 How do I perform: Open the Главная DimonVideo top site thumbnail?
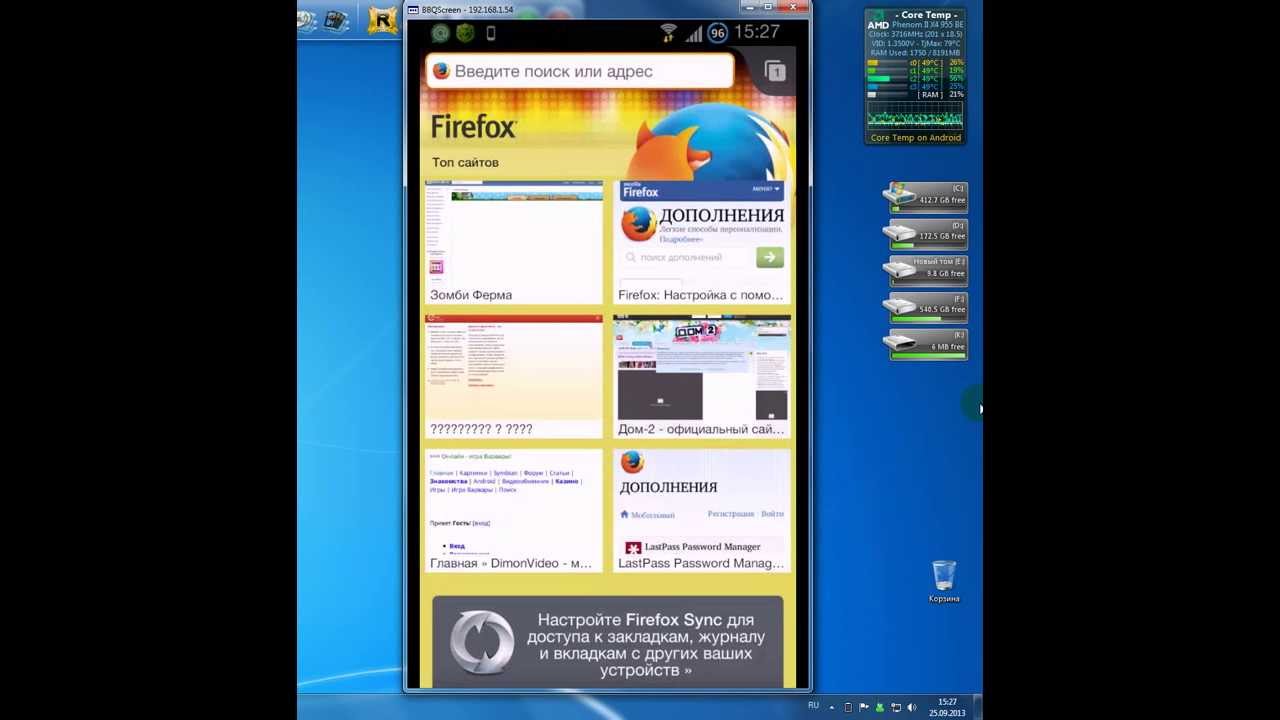(x=514, y=510)
